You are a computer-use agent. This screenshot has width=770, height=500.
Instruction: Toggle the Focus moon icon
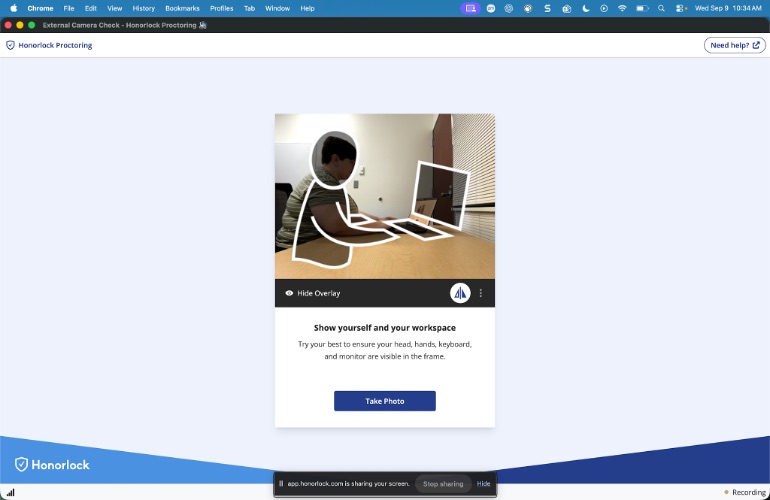click(x=585, y=8)
